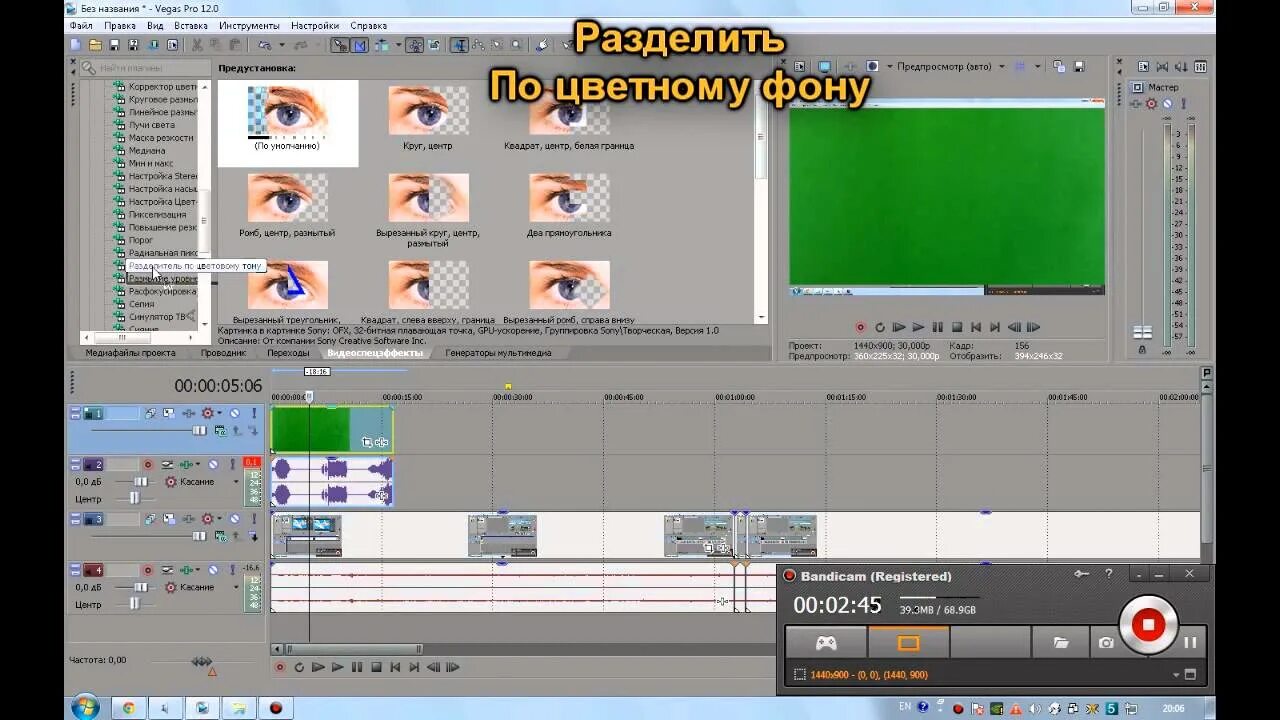Switch to Генераторы мультимедиа tab
Image resolution: width=1280 pixels, height=720 pixels.
(x=498, y=353)
